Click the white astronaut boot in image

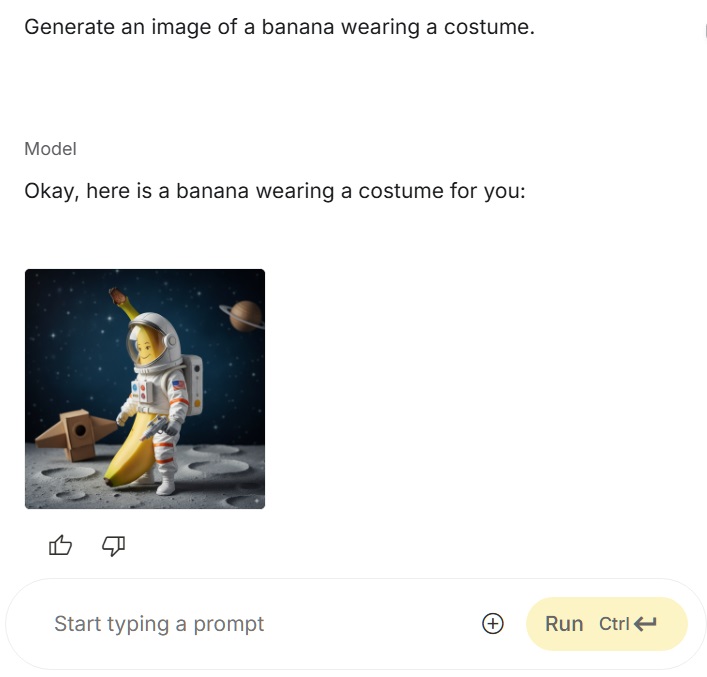tap(166, 485)
